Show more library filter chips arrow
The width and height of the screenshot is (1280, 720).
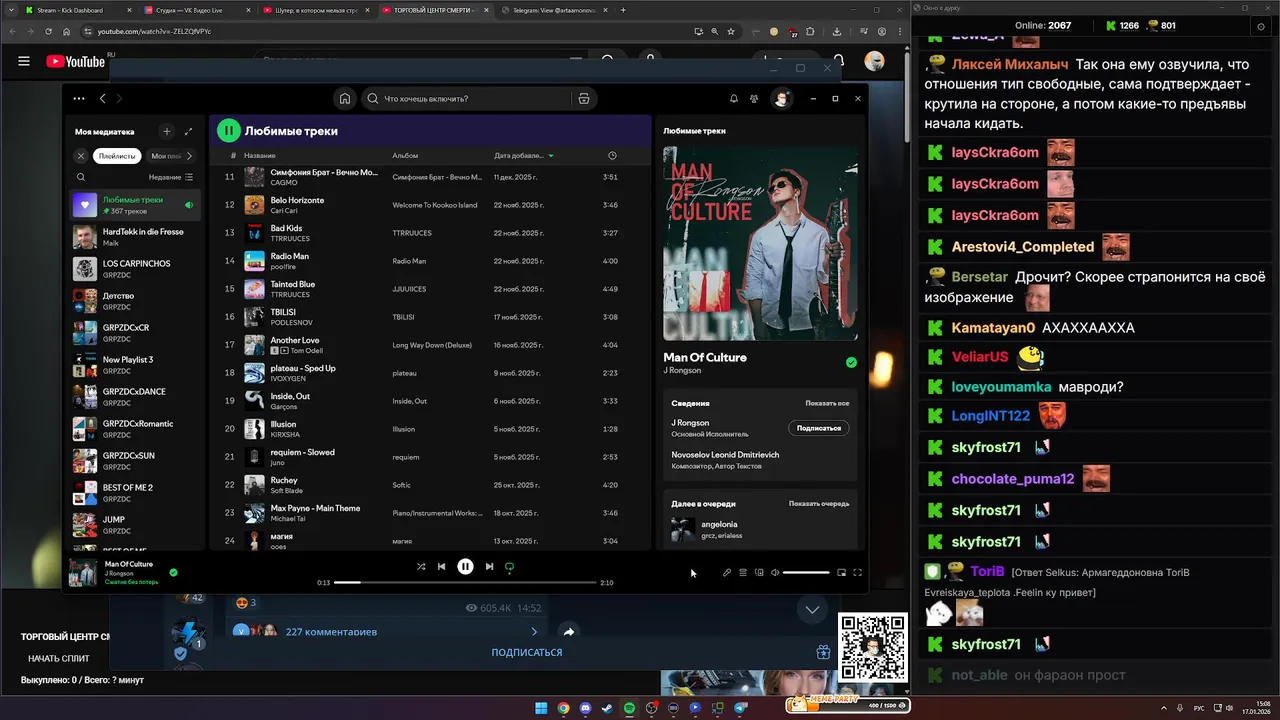tap(189, 156)
